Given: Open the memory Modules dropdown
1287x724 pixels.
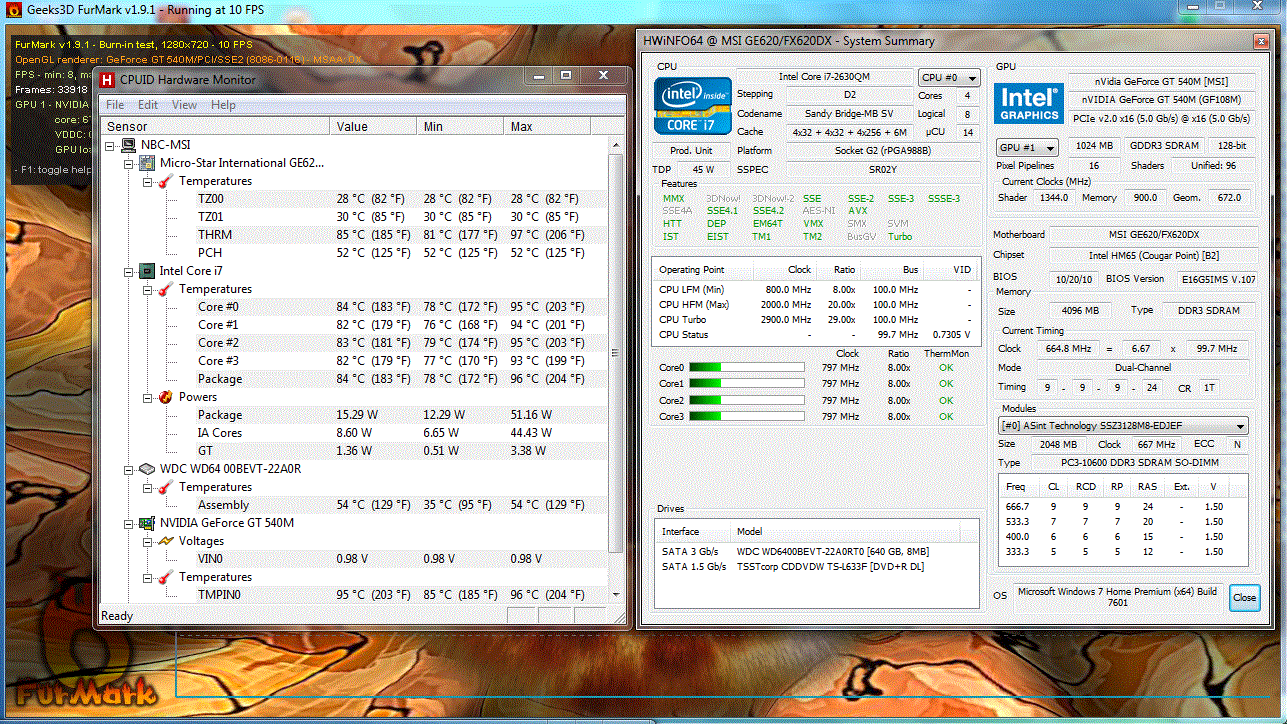Looking at the screenshot, I should pos(1122,426).
